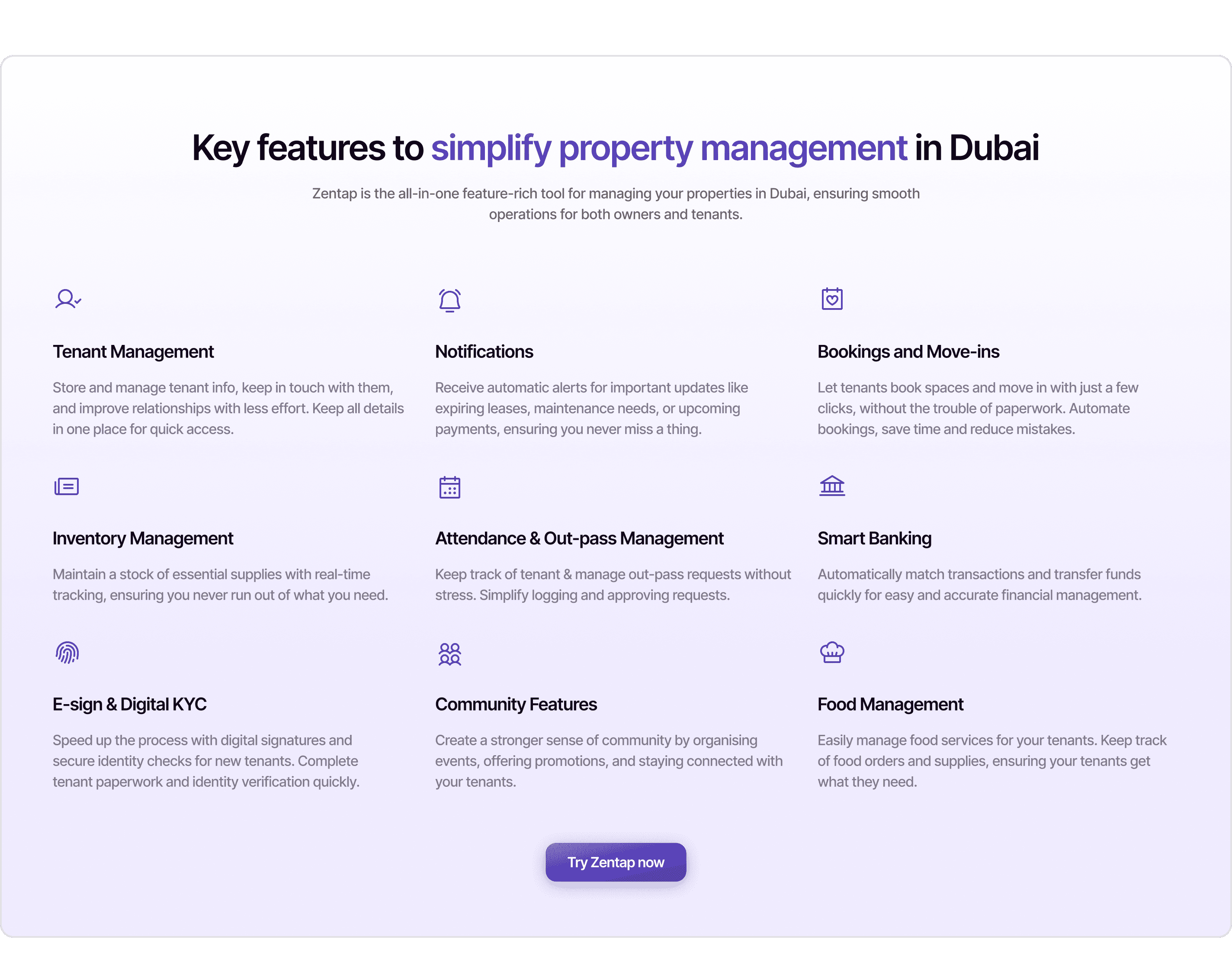Click the Community Features heading
Screen dimensions: 1232x959
coord(516,705)
